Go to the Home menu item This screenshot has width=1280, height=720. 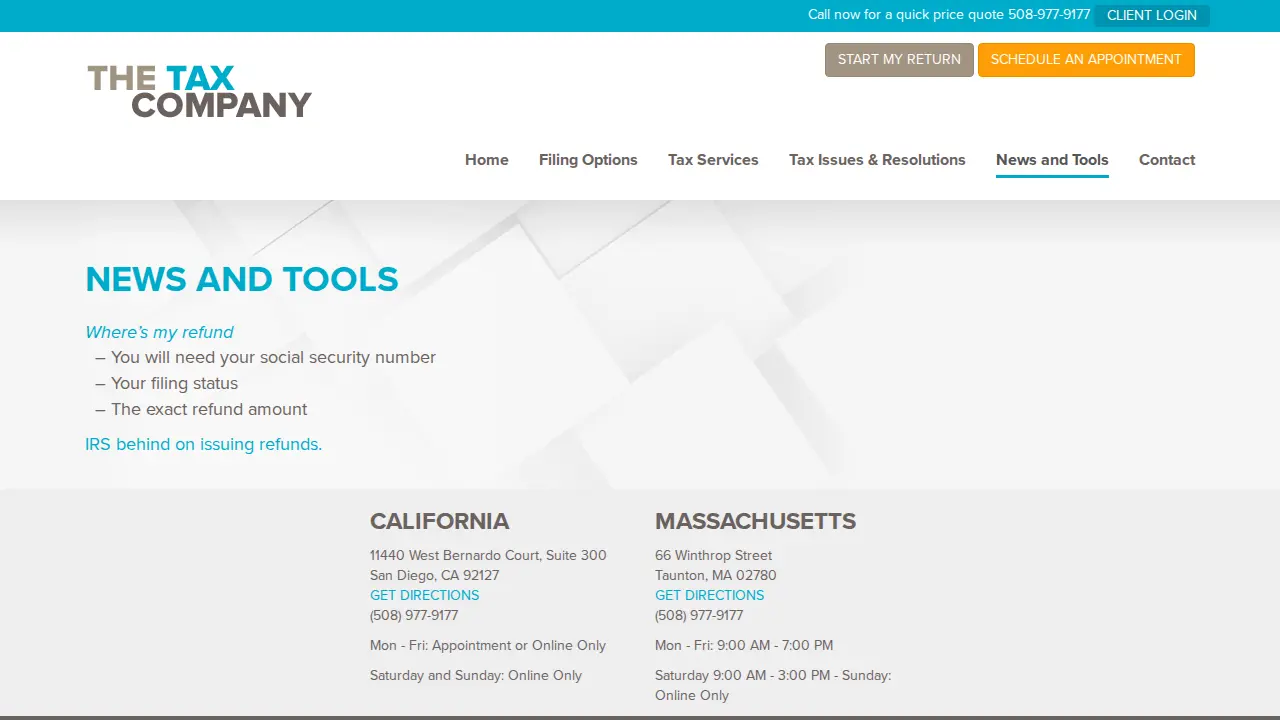487,160
